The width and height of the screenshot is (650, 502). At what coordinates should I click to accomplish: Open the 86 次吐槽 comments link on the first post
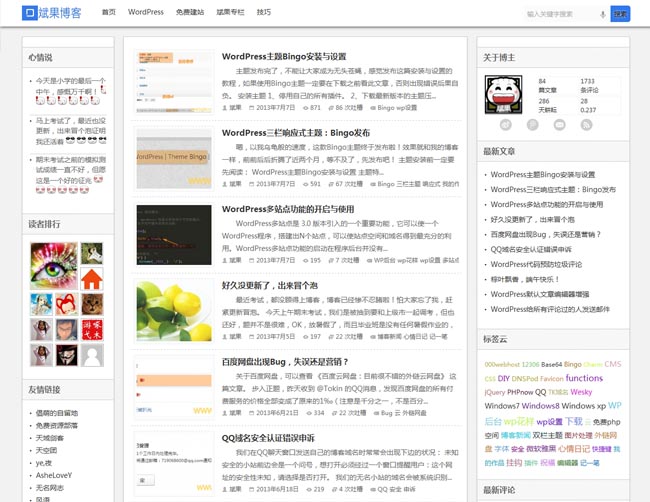pos(349,108)
